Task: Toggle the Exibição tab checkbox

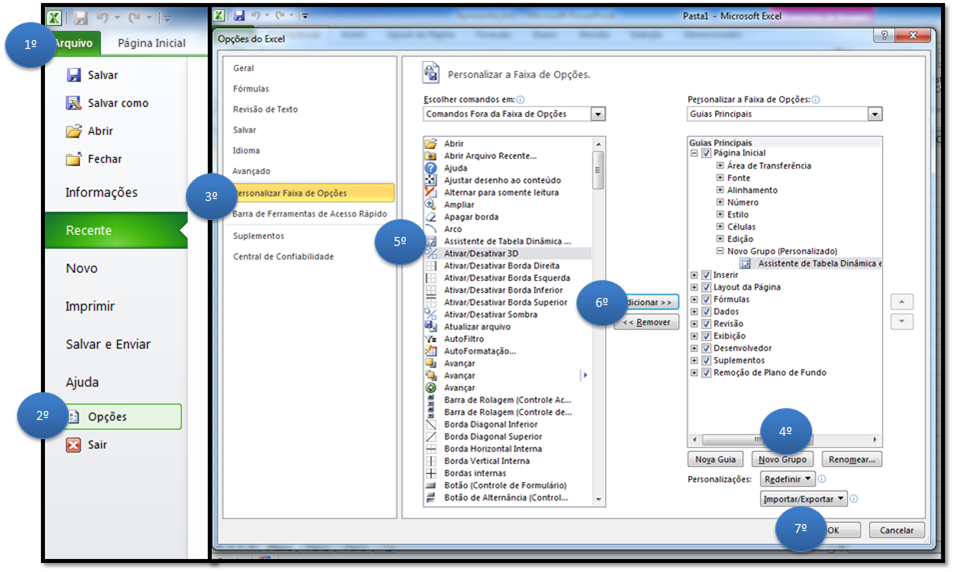Action: pyautogui.click(x=706, y=336)
